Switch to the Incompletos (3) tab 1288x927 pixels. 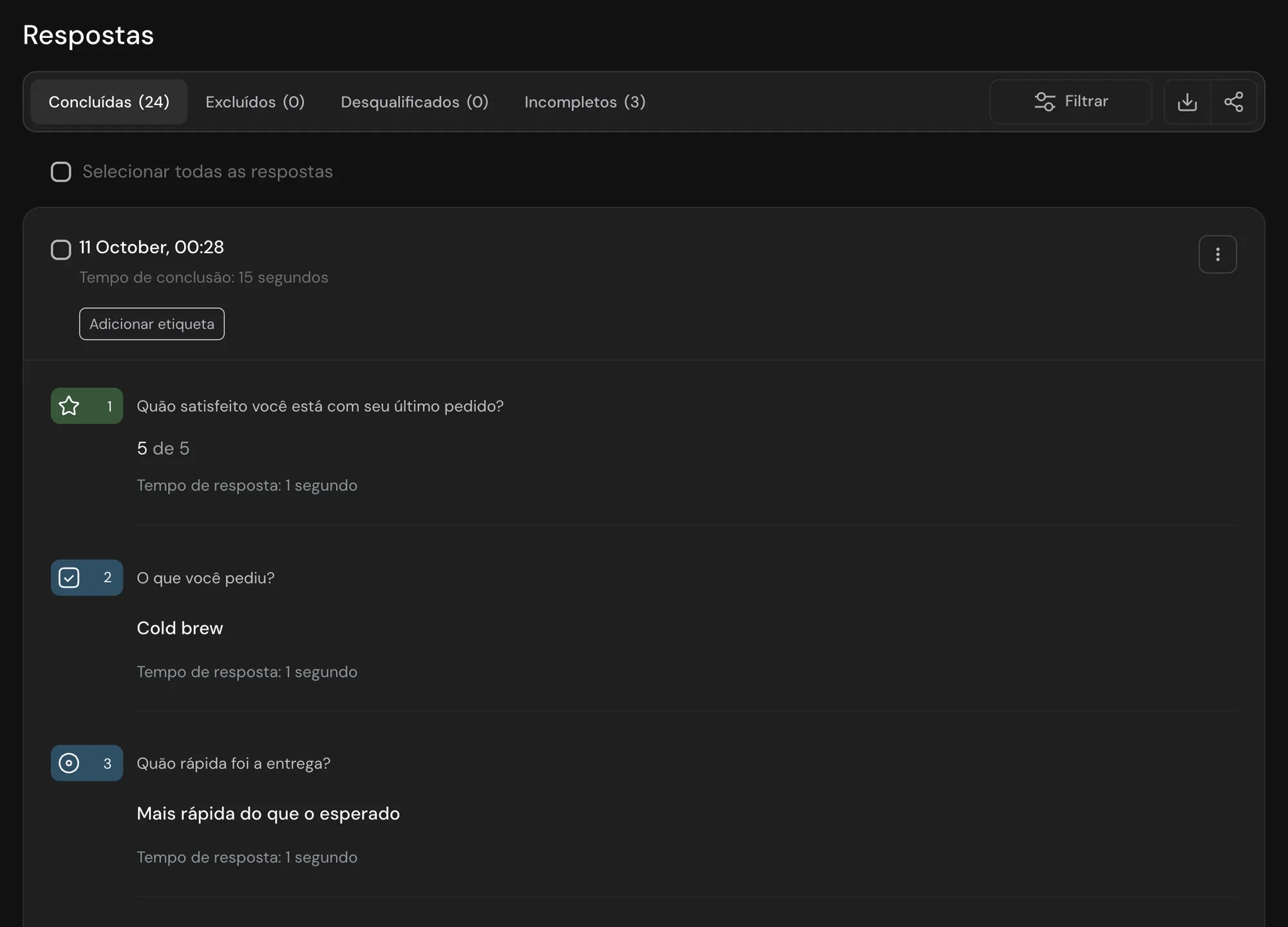[x=585, y=102]
